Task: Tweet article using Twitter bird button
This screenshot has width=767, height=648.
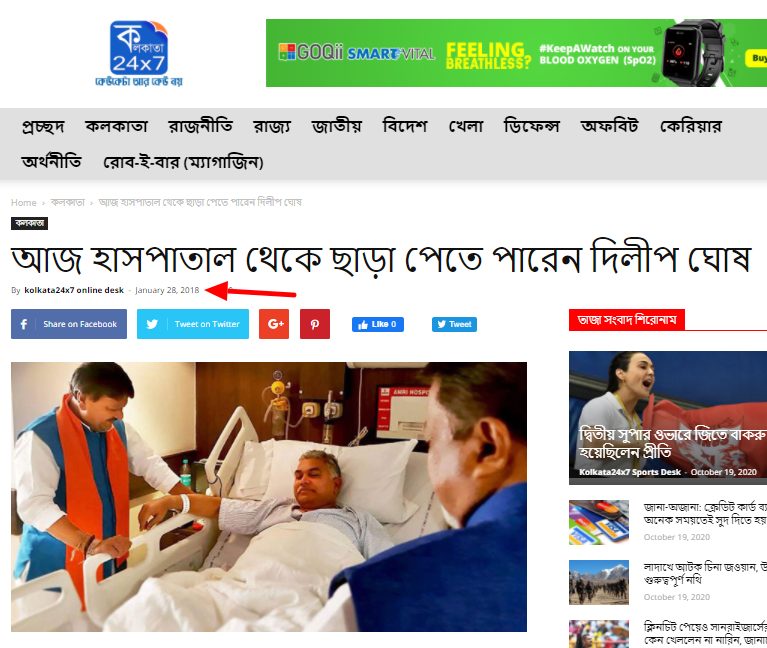Action: (x=193, y=324)
